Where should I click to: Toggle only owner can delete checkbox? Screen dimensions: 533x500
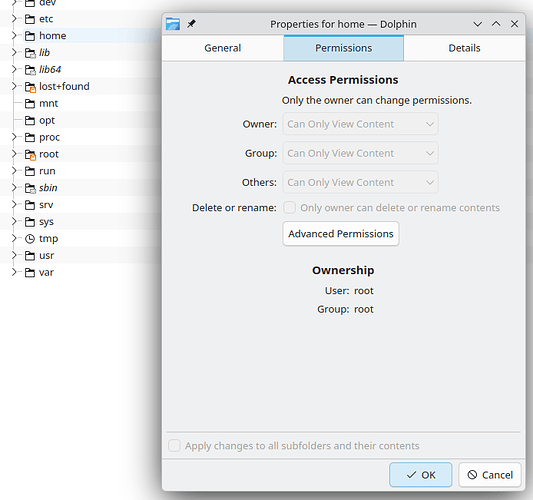[x=290, y=207]
